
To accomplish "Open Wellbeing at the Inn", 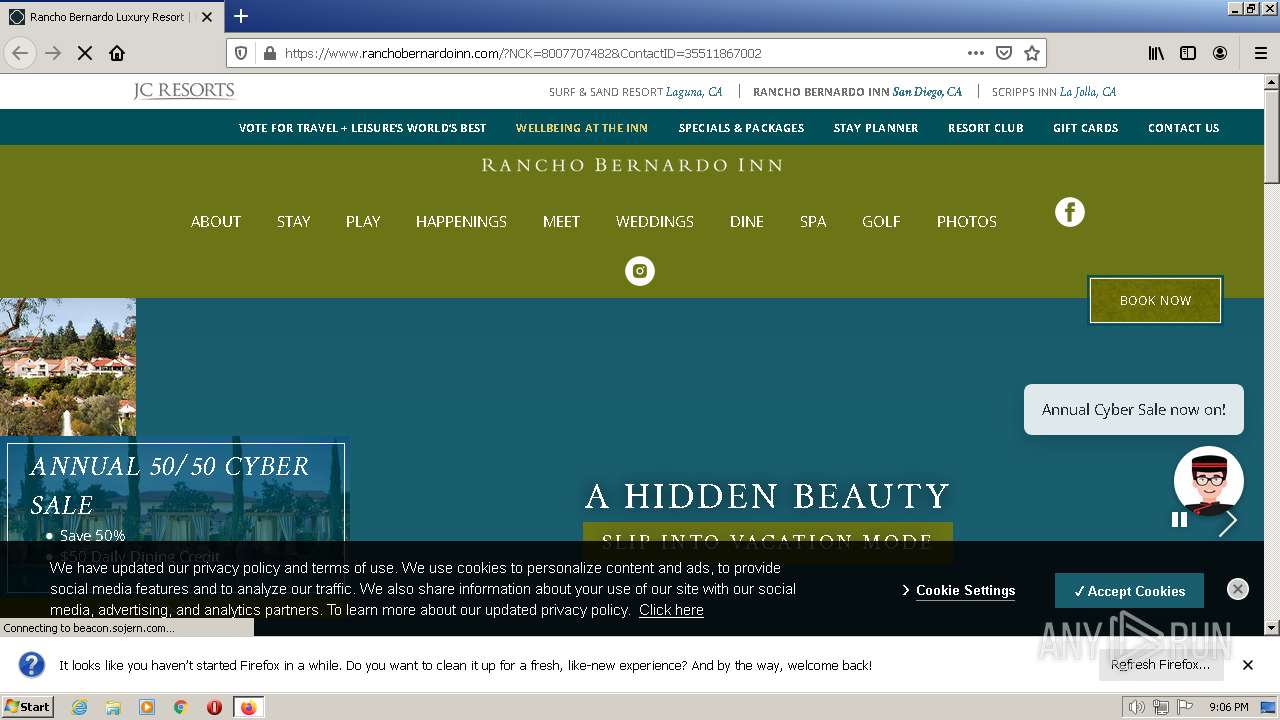I will click(582, 128).
